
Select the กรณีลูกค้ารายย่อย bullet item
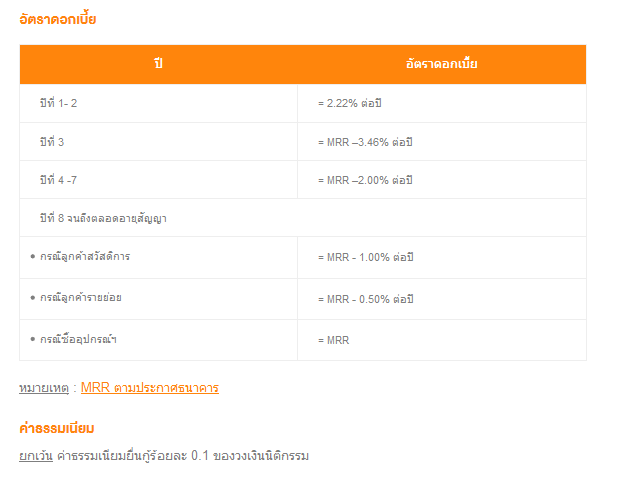[x=76, y=297]
